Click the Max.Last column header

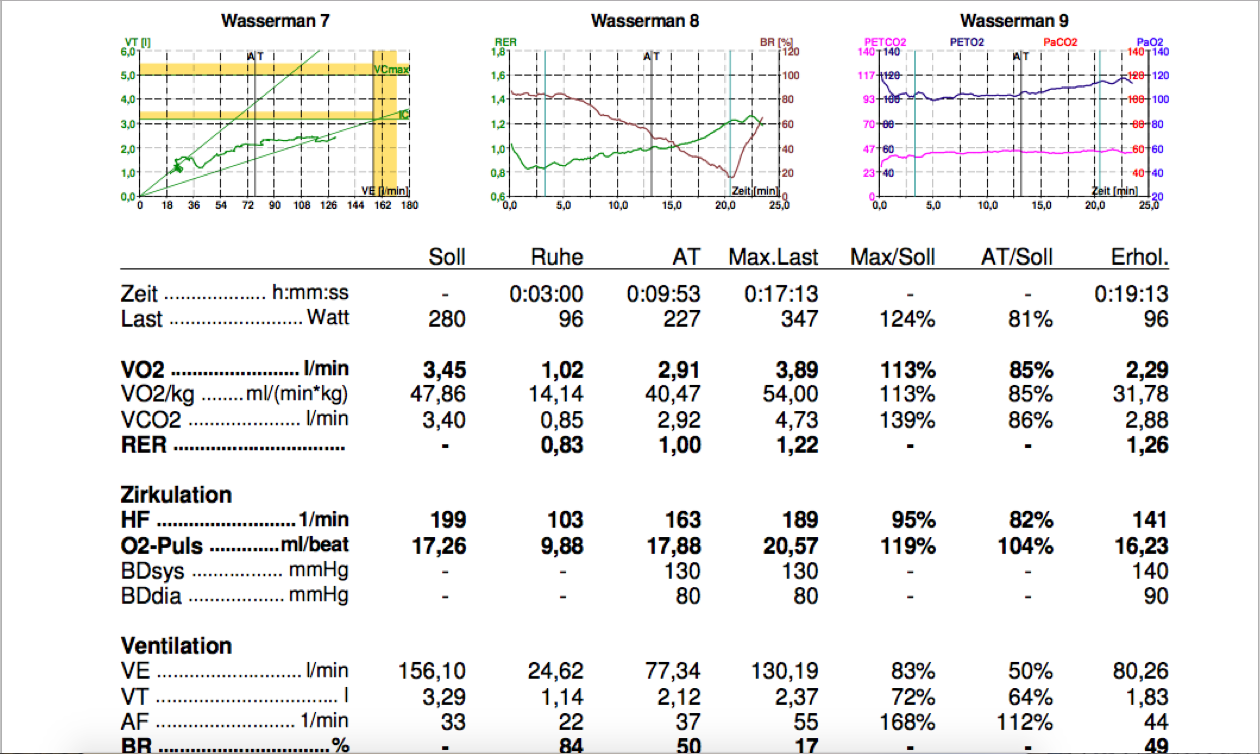coord(773,257)
